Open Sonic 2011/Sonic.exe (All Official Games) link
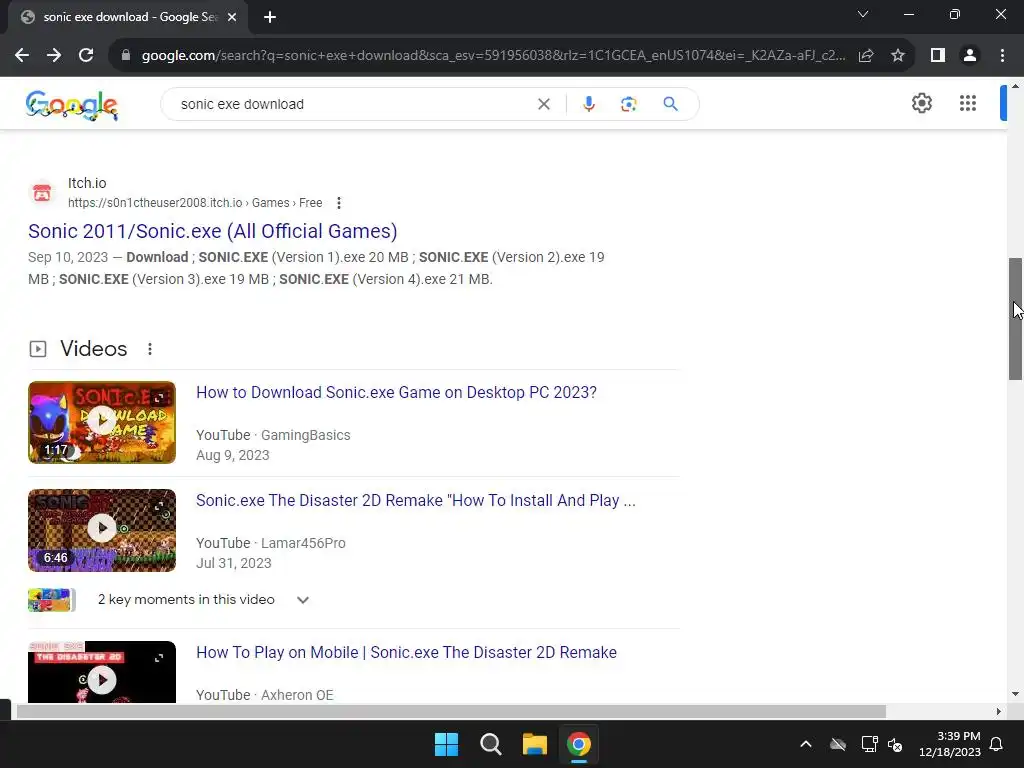 [x=213, y=231]
